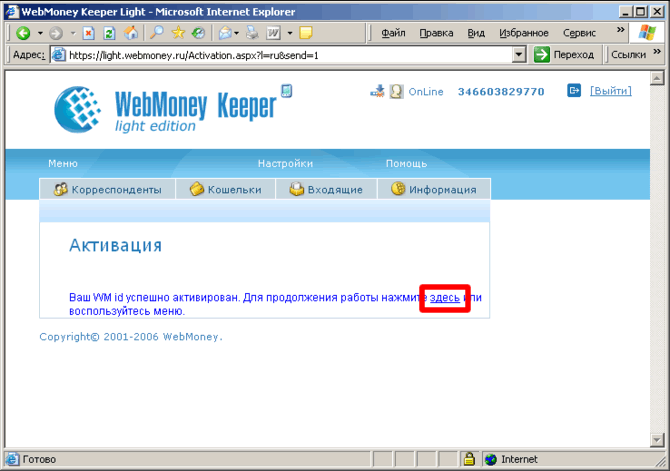Open the Избранное menu
This screenshot has width=670, height=471.
click(524, 33)
